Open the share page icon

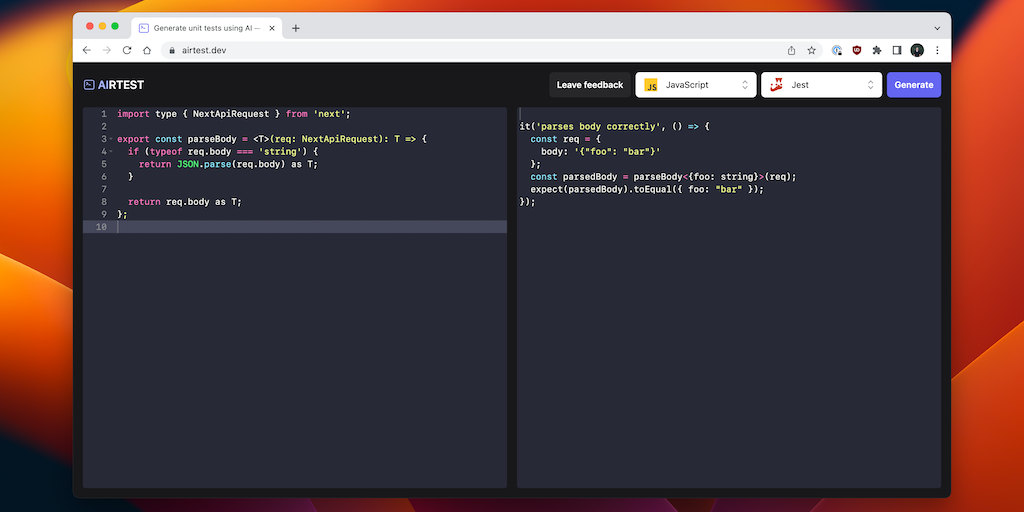point(792,50)
